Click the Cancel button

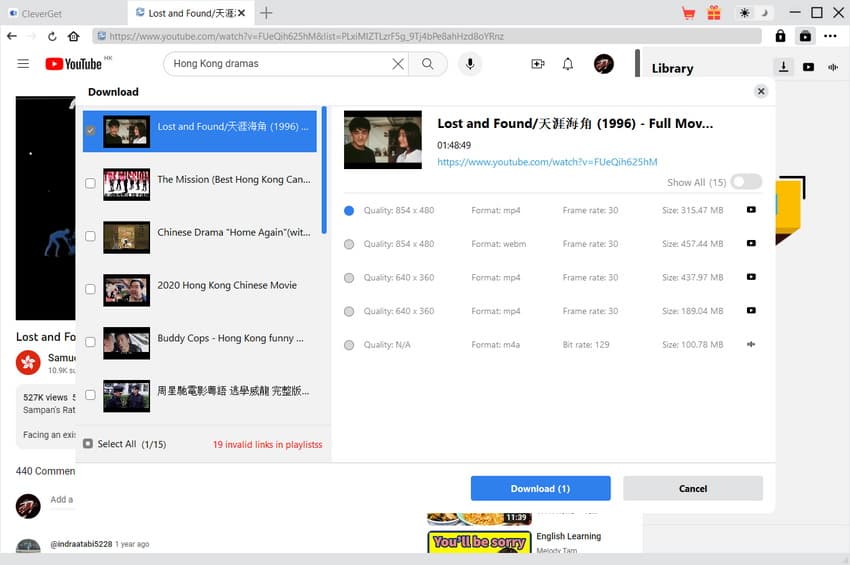[x=693, y=489]
